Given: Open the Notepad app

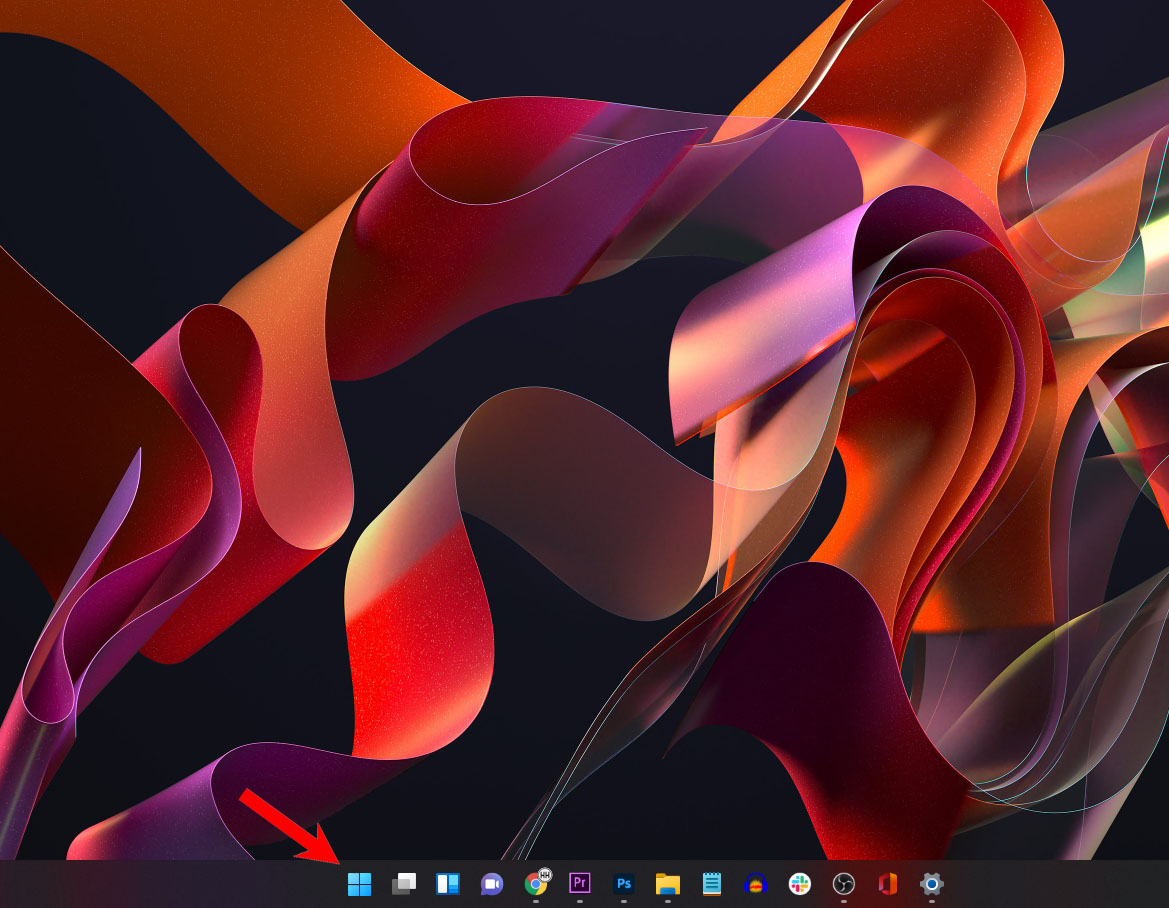Looking at the screenshot, I should (x=711, y=884).
